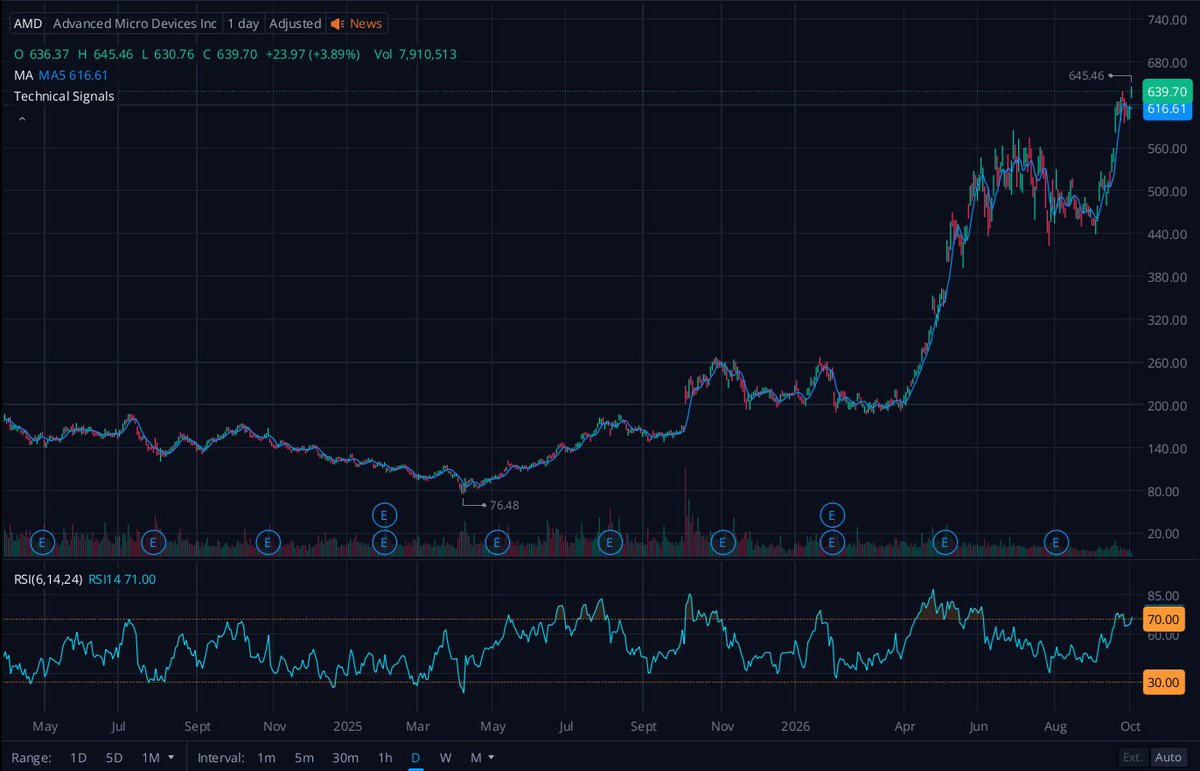Click the Interval: label
This screenshot has width=1200, height=771.
(219, 758)
